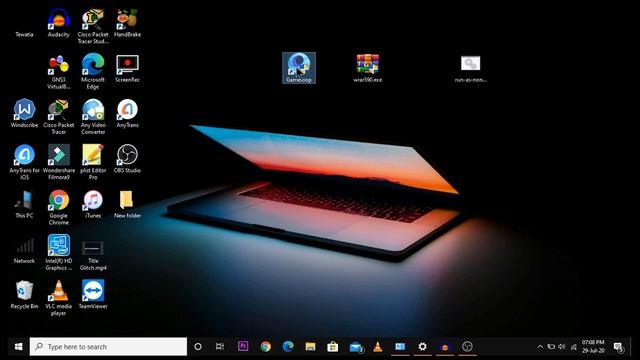Open Any Video Converter shortcut
Screen dimensions: 640x360
93,117
